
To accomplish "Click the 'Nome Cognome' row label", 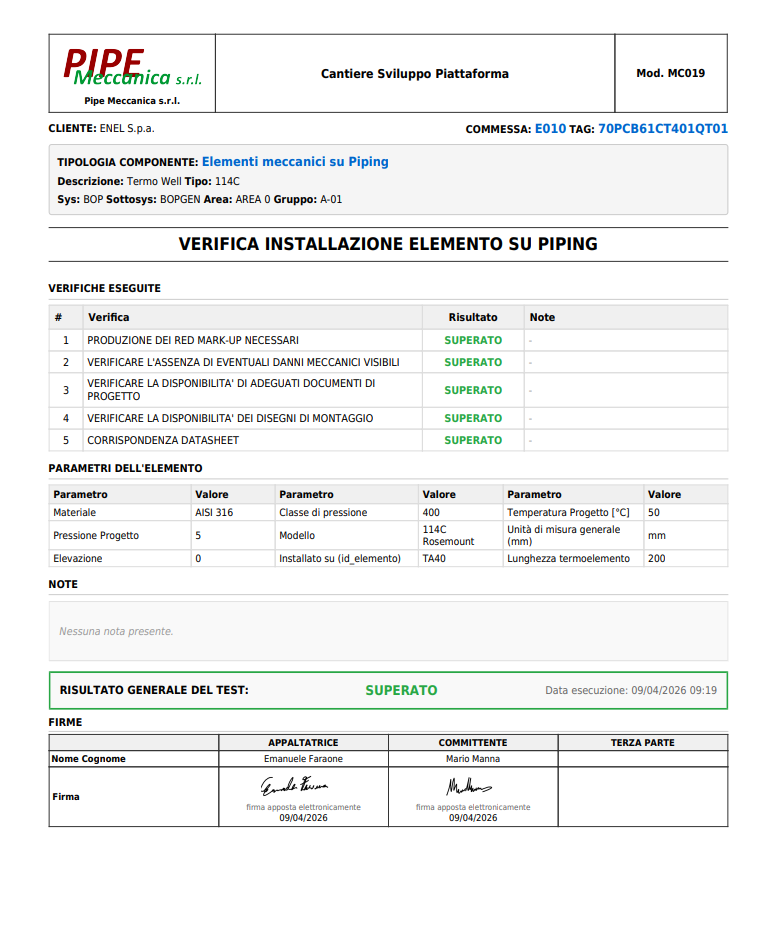I will [88, 759].
